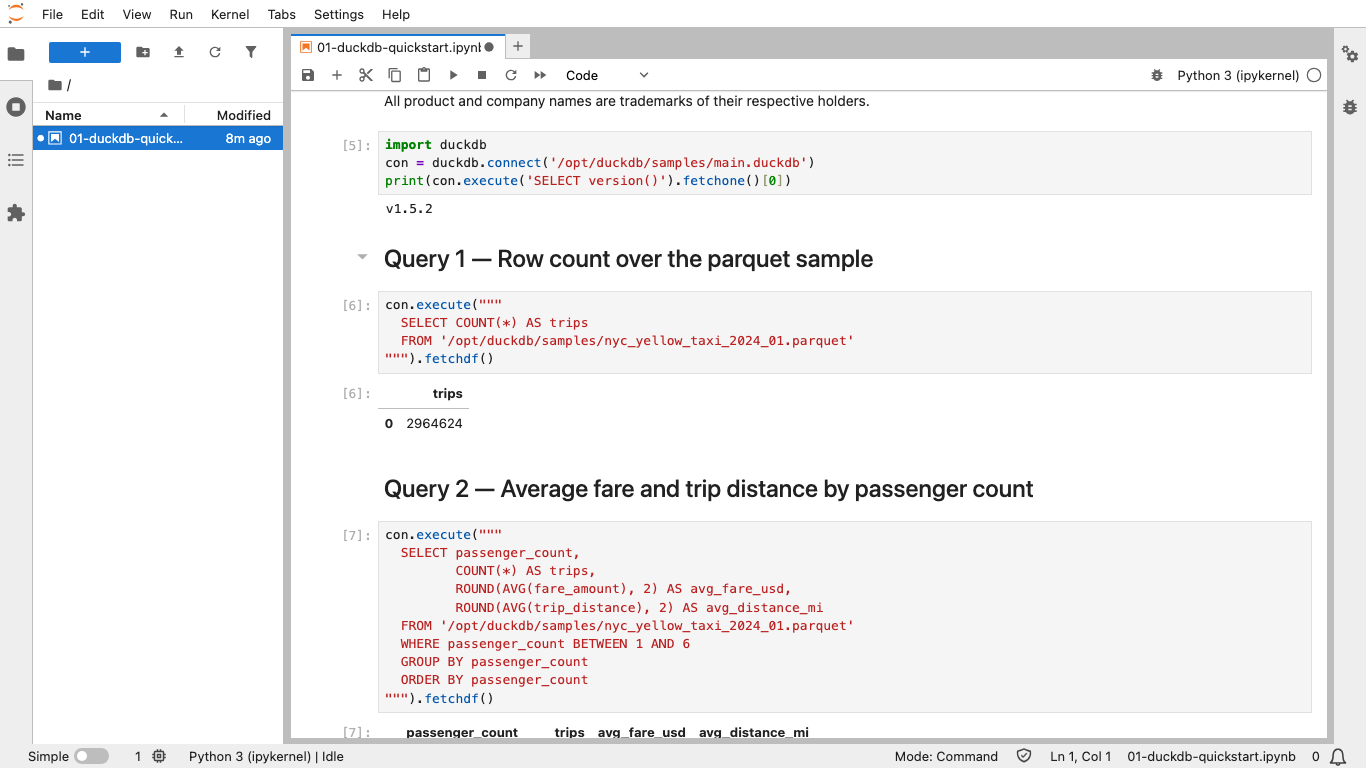
Task: Save the notebook with checkpoint
Action: click(308, 75)
